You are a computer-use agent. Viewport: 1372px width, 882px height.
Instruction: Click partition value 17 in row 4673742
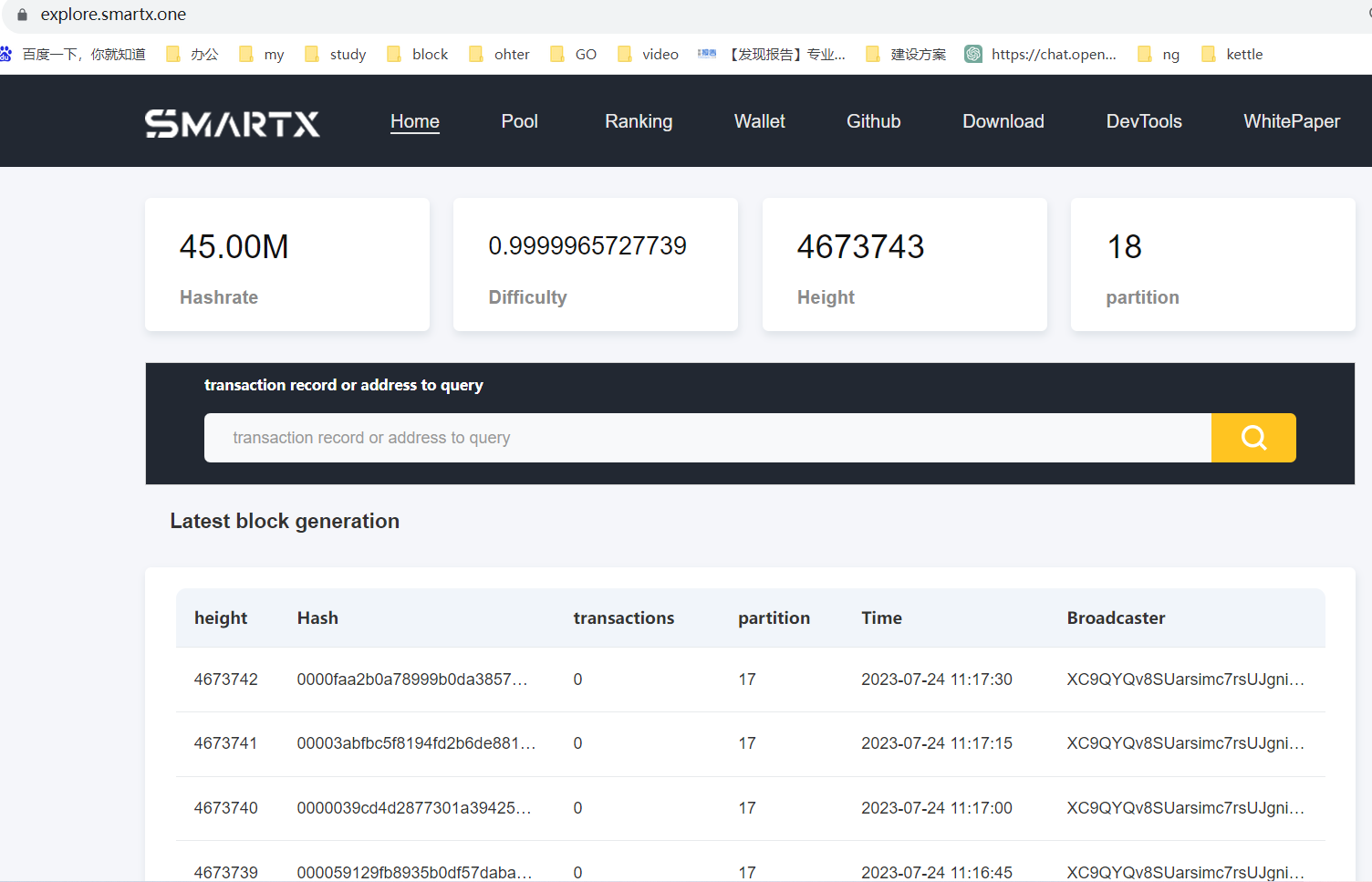pos(747,680)
